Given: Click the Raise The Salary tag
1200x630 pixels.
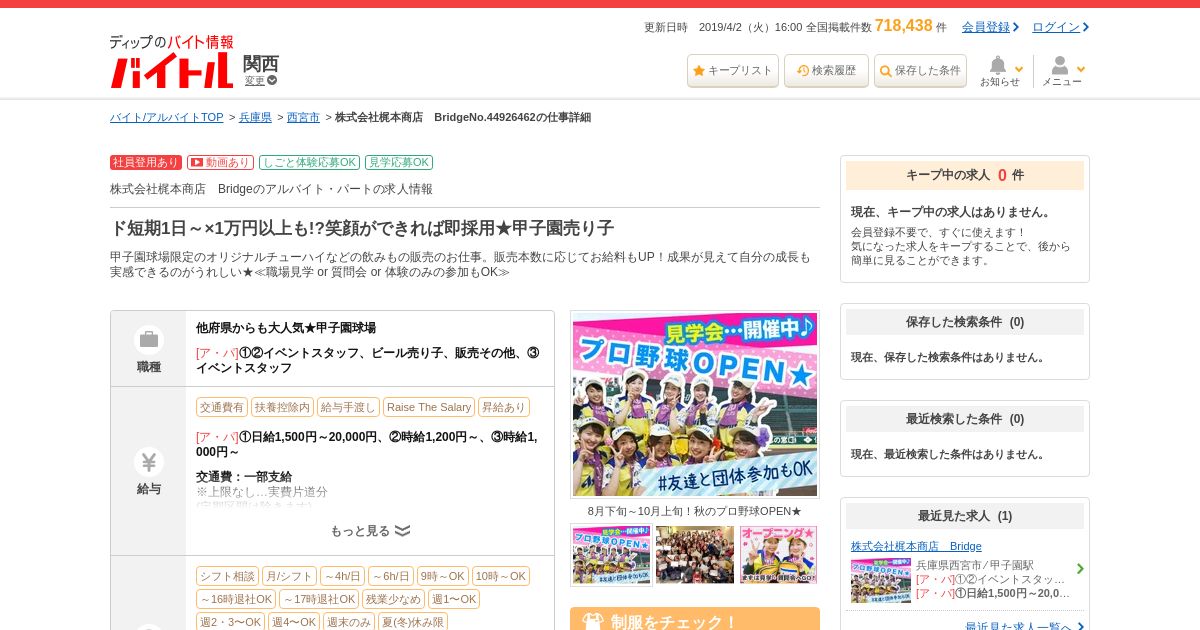Looking at the screenshot, I should pyautogui.click(x=429, y=407).
